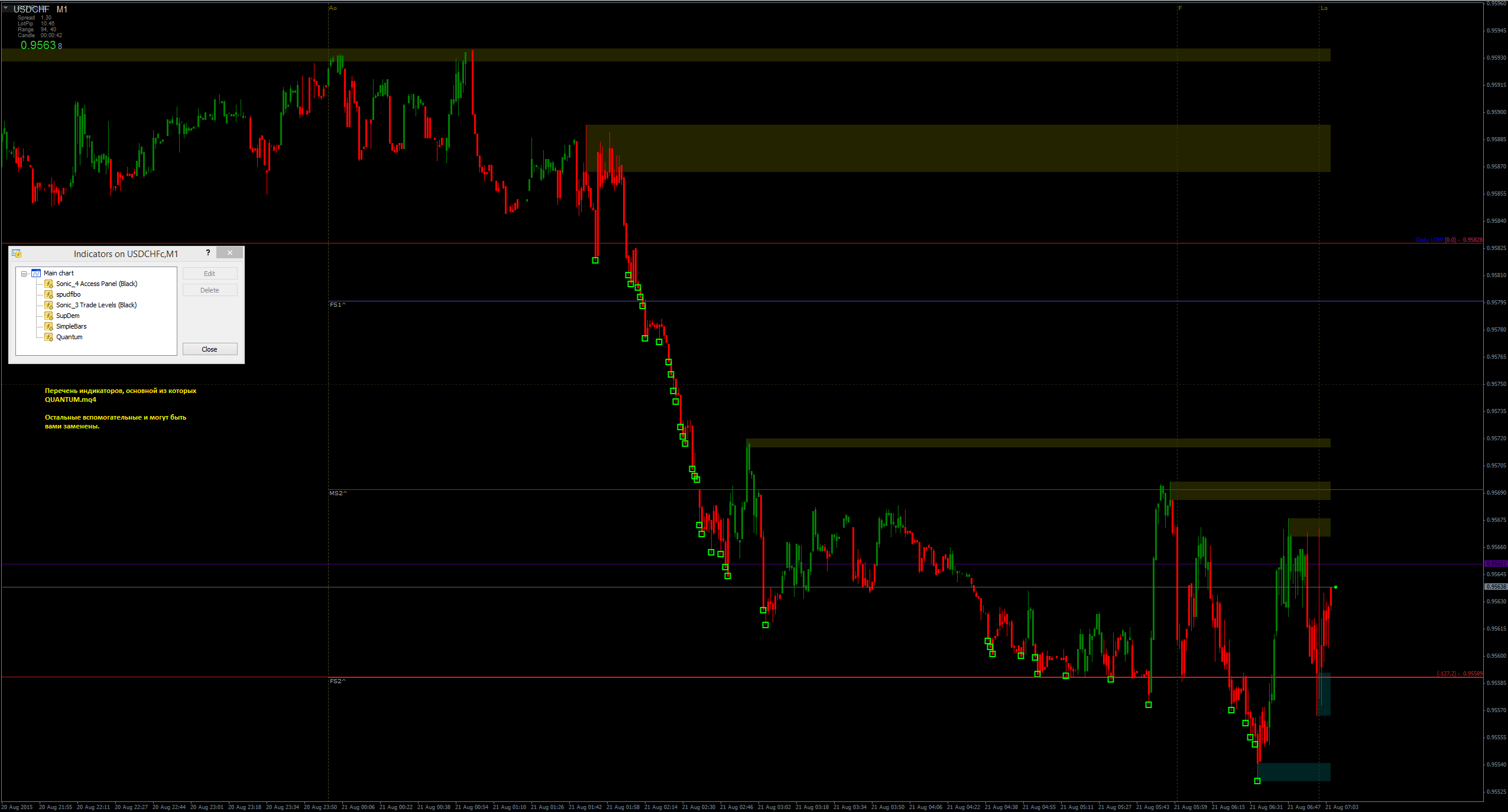Image resolution: width=1508 pixels, height=812 pixels.
Task: Click the Spread 1.30 readout
Action: pyautogui.click(x=34, y=18)
